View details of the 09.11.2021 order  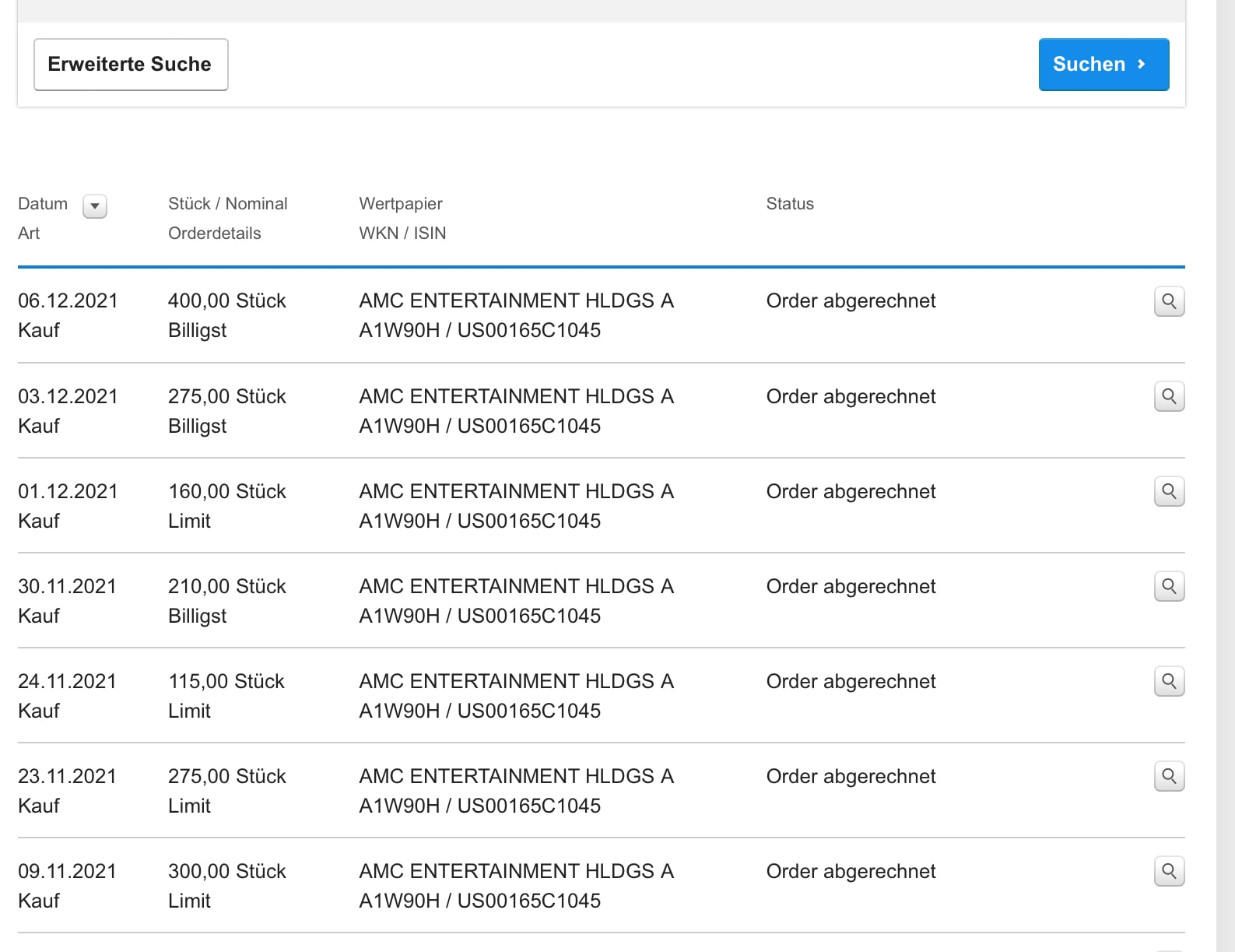coord(1169,871)
